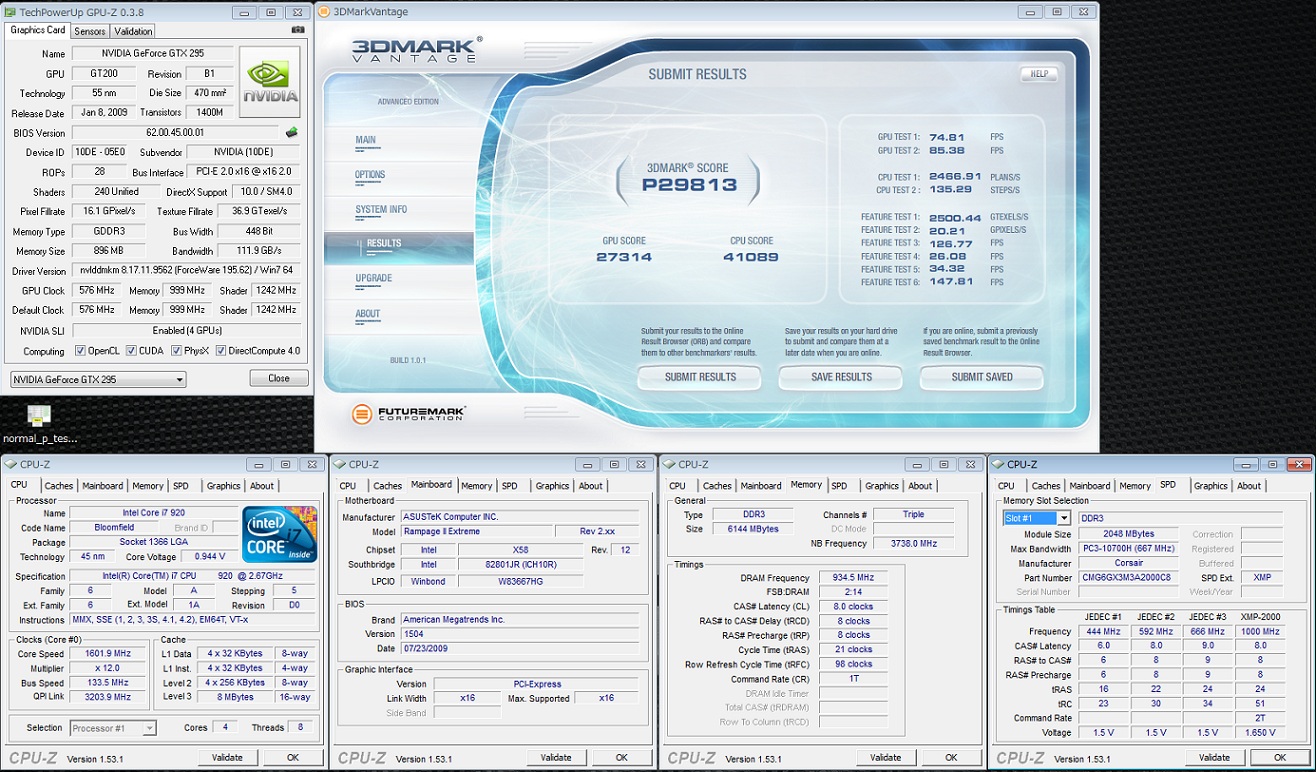Select the Options item in 3DMark menu
Viewport: 1316px width, 772px height.
(370, 175)
